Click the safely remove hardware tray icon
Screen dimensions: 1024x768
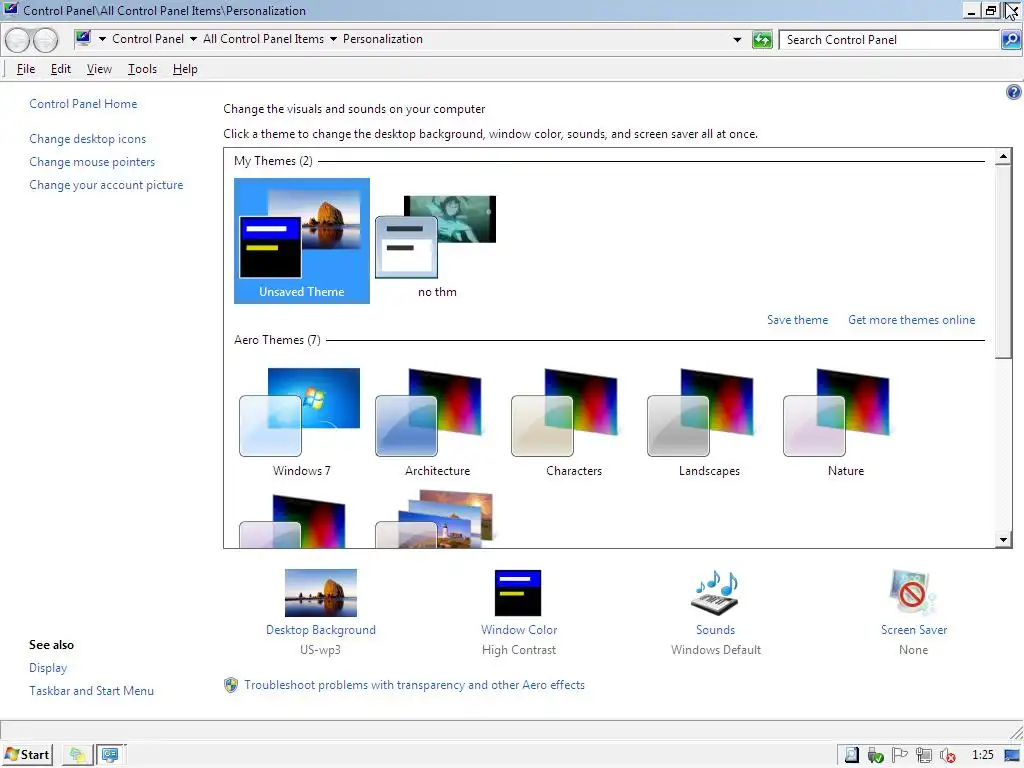click(875, 756)
